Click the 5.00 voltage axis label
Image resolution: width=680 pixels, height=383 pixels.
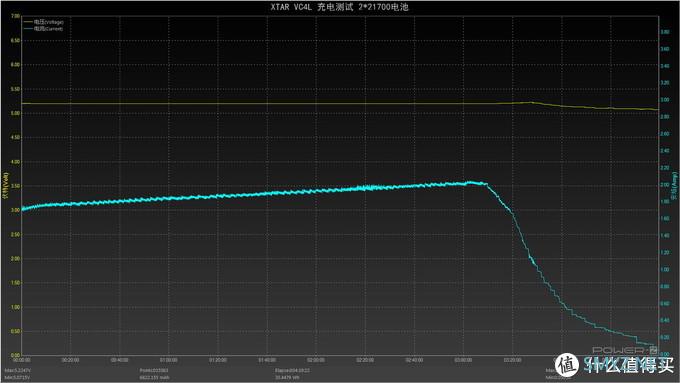[x=15, y=113]
